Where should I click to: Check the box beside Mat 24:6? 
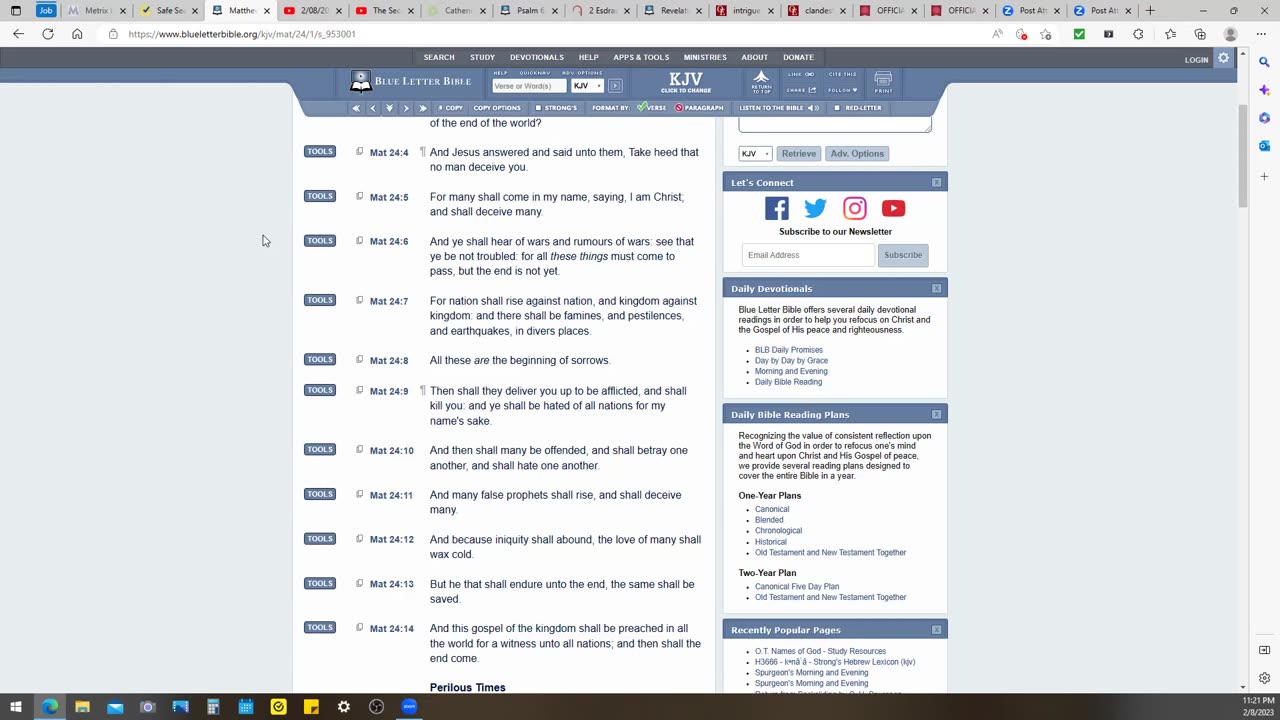coord(359,241)
